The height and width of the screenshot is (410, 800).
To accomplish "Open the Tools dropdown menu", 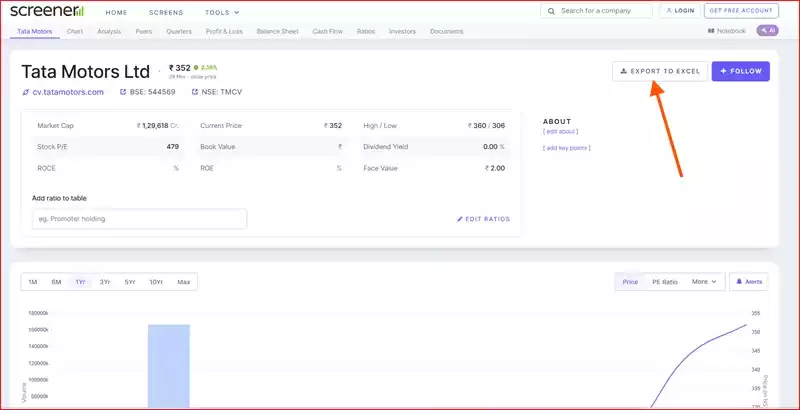I will tap(222, 12).
